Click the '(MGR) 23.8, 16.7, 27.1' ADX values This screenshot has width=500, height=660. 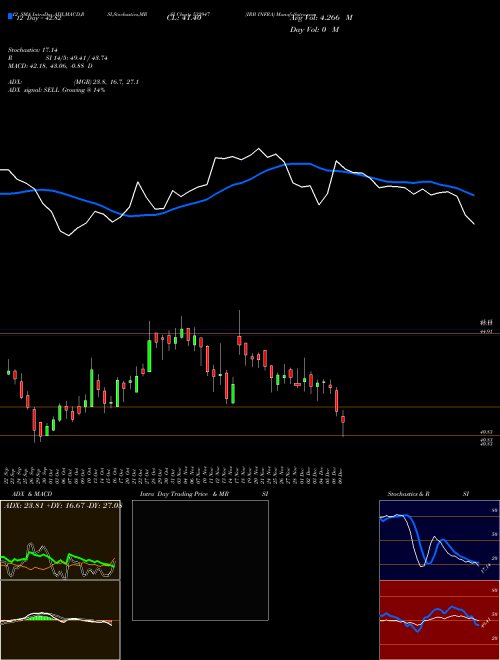106,82
